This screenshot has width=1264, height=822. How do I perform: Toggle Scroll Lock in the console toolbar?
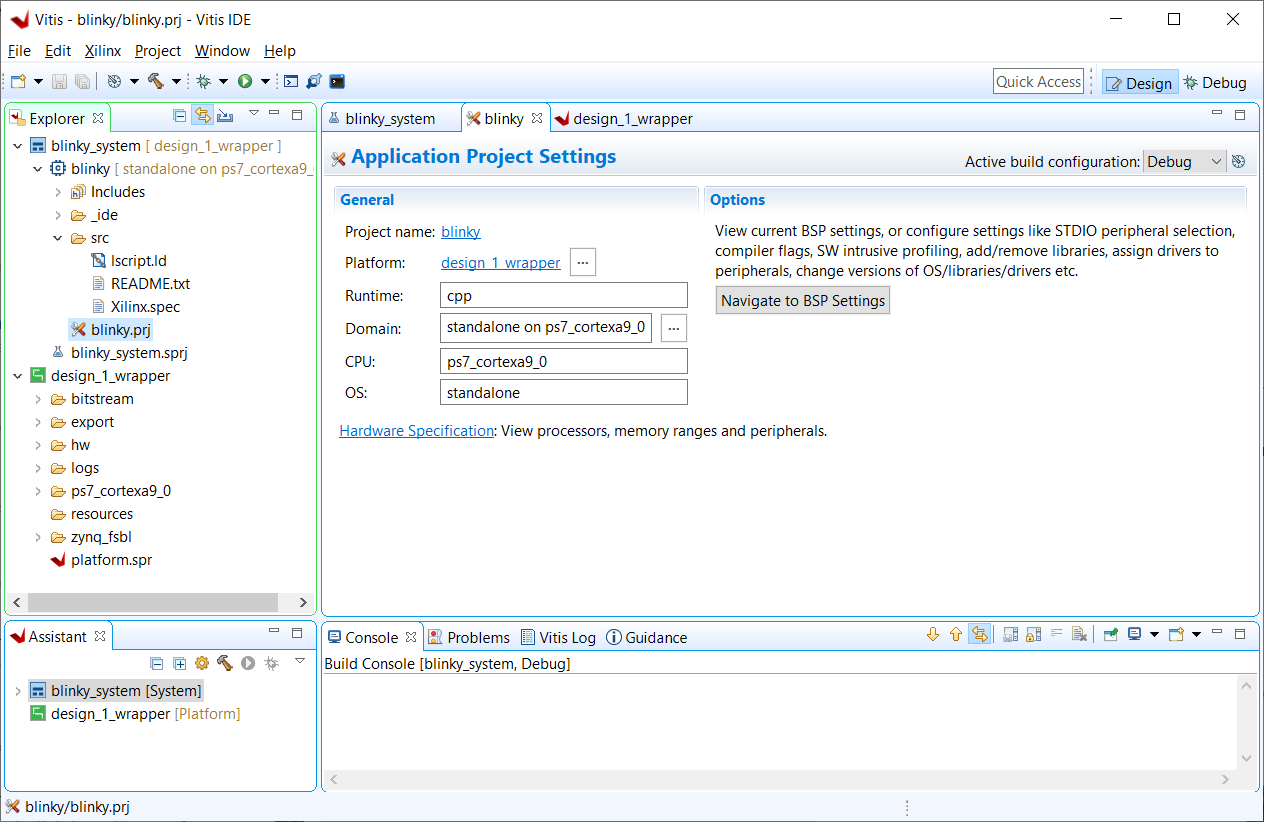click(x=1033, y=634)
